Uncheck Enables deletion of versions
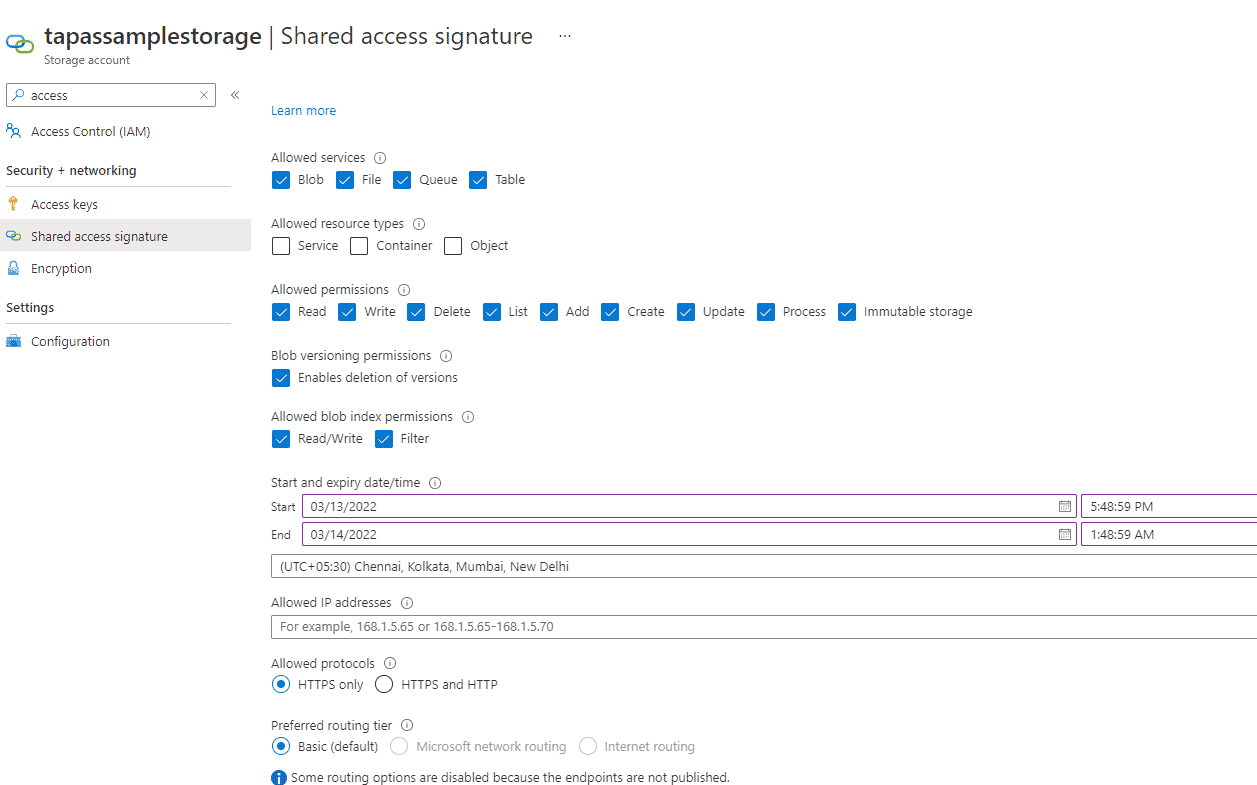 pyautogui.click(x=280, y=377)
